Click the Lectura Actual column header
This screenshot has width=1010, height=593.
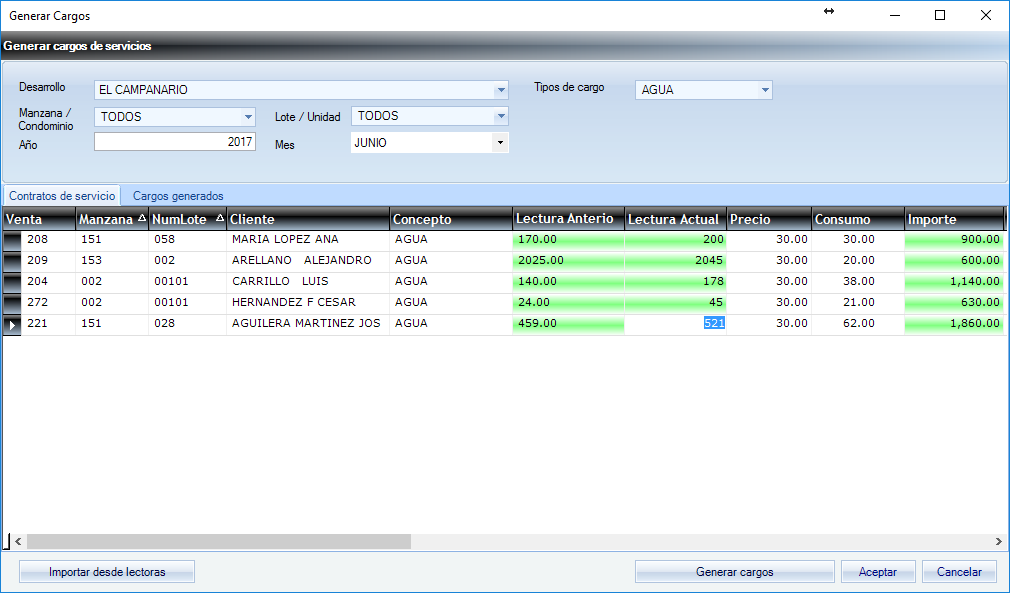point(675,219)
